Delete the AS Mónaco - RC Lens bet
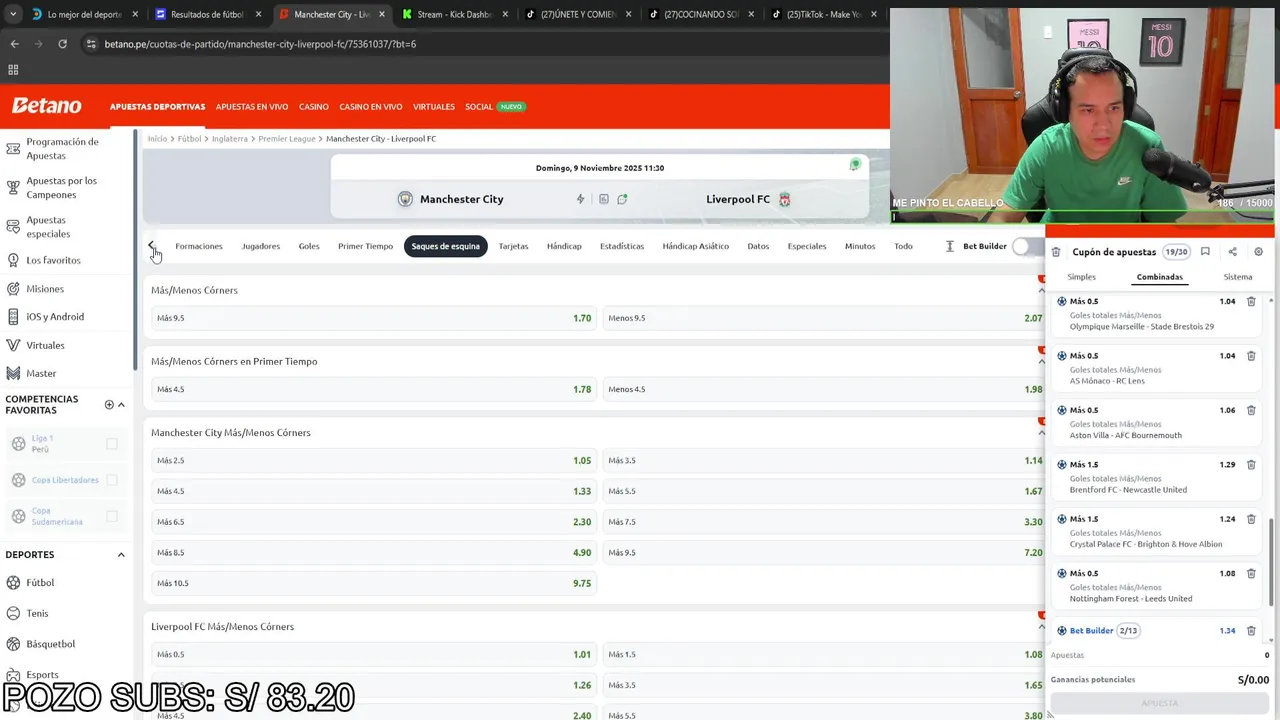Viewport: 1280px width, 720px height. 1250,356
